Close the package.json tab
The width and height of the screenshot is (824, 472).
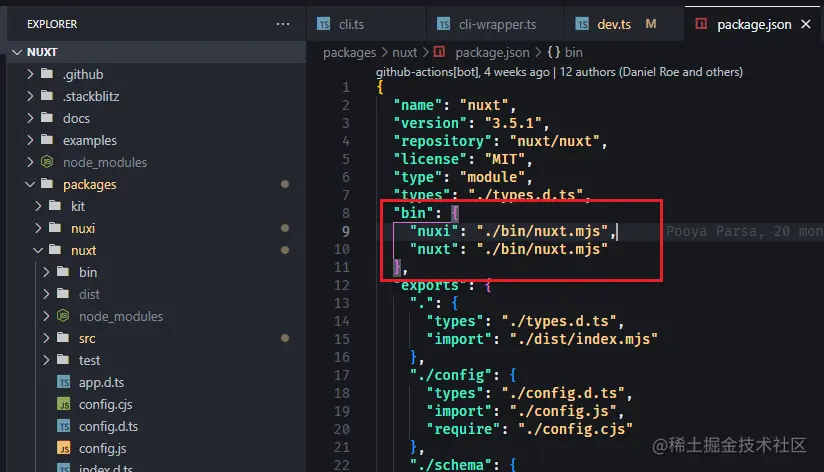click(806, 24)
